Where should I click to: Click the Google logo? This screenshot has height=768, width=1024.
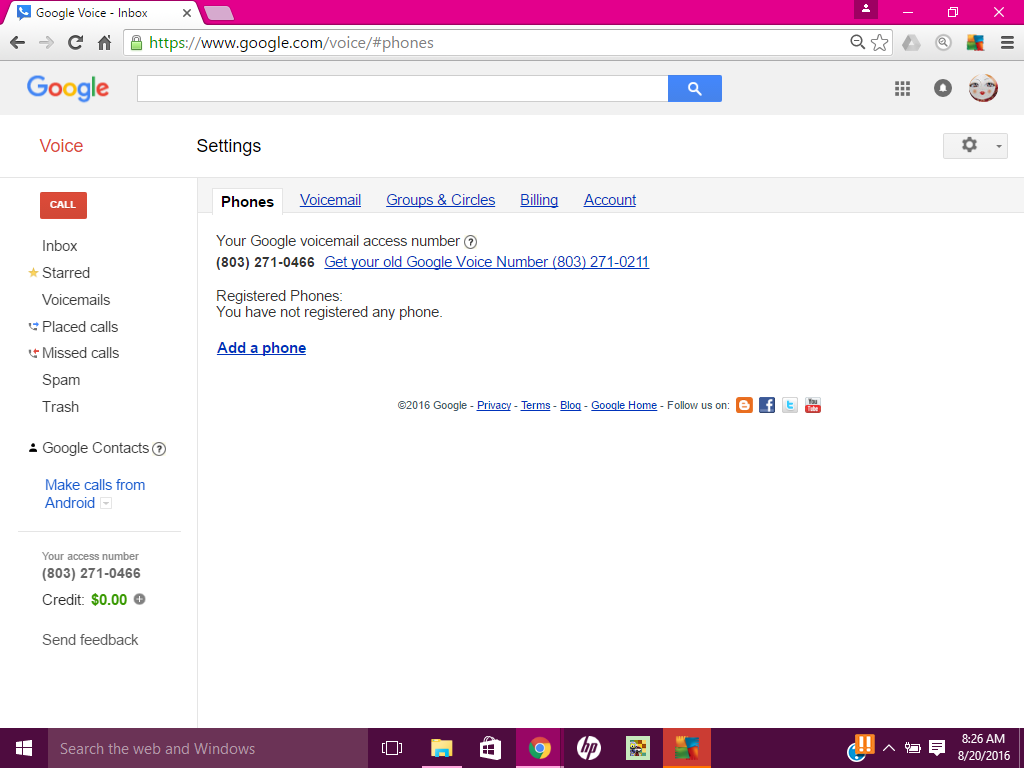tap(68, 88)
